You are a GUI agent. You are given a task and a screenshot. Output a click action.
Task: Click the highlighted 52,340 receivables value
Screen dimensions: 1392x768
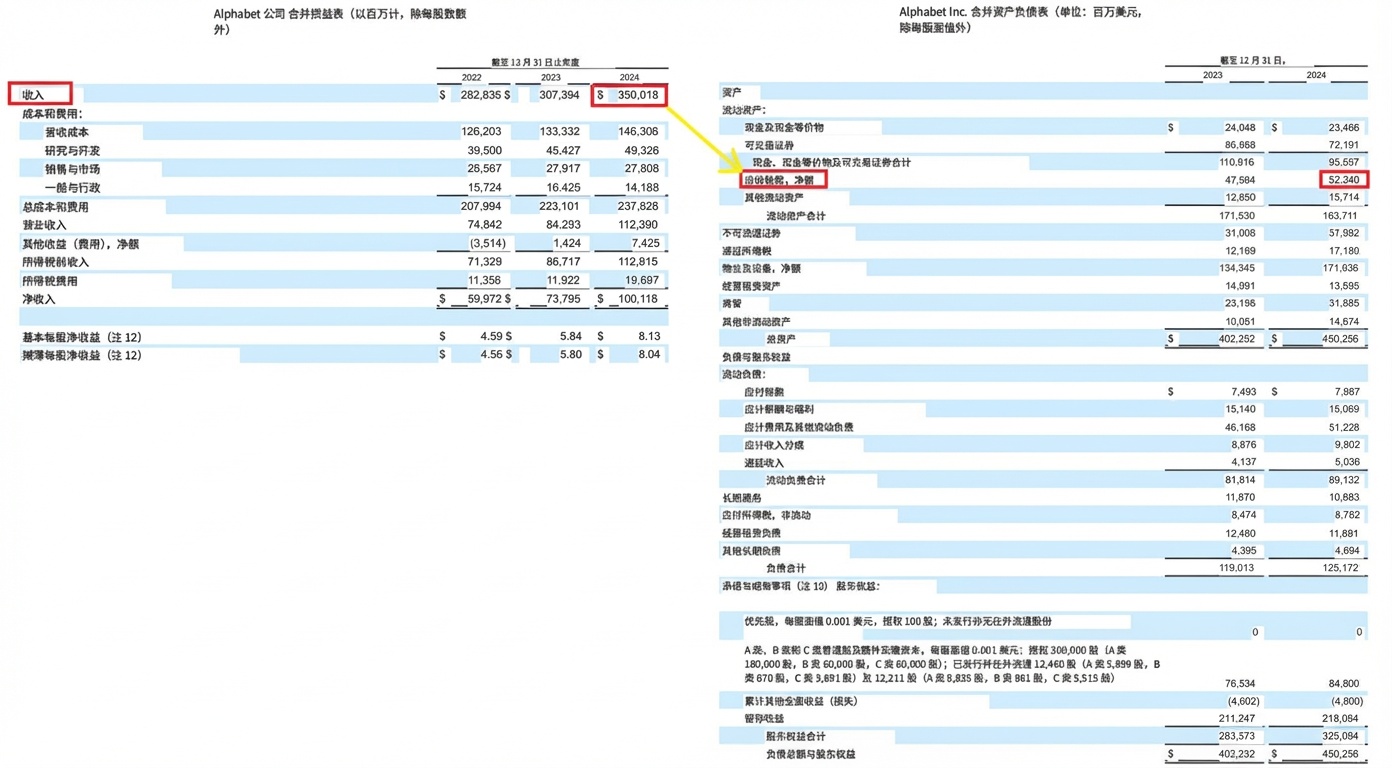[x=1342, y=180]
